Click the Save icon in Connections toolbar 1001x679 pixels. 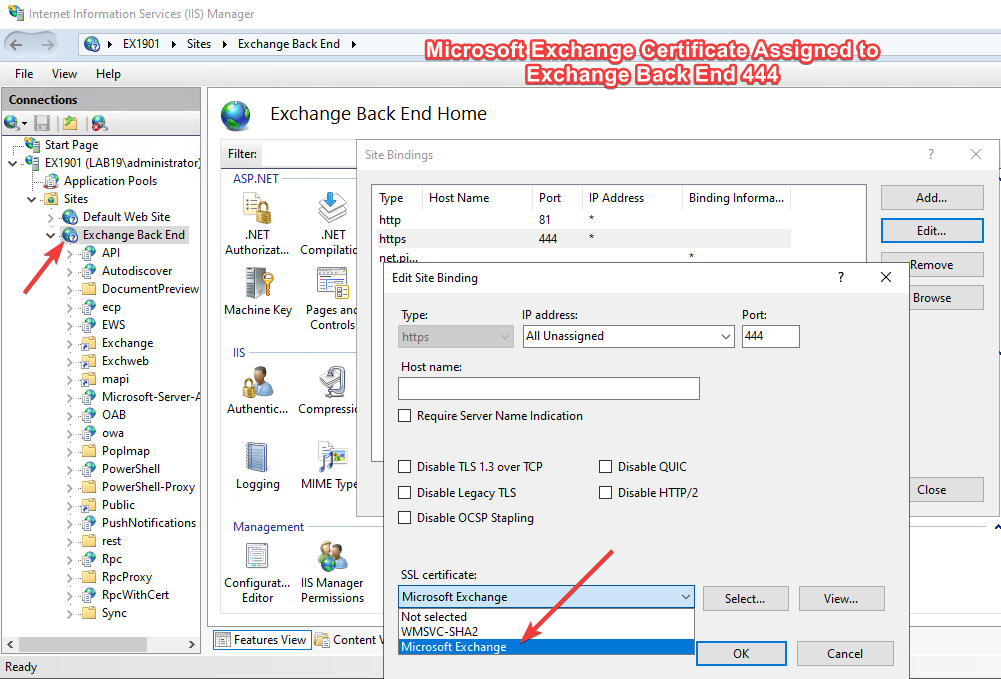click(42, 123)
